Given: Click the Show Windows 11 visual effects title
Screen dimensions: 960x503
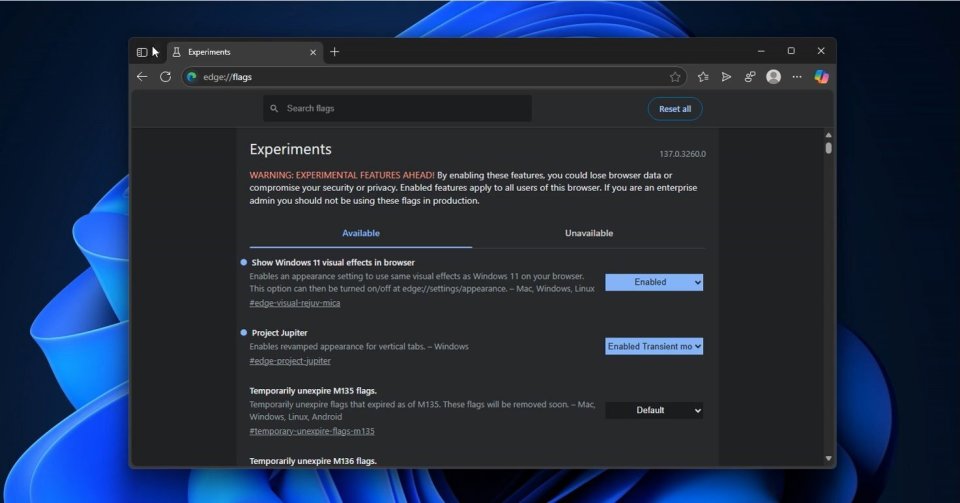Looking at the screenshot, I should click(333, 263).
